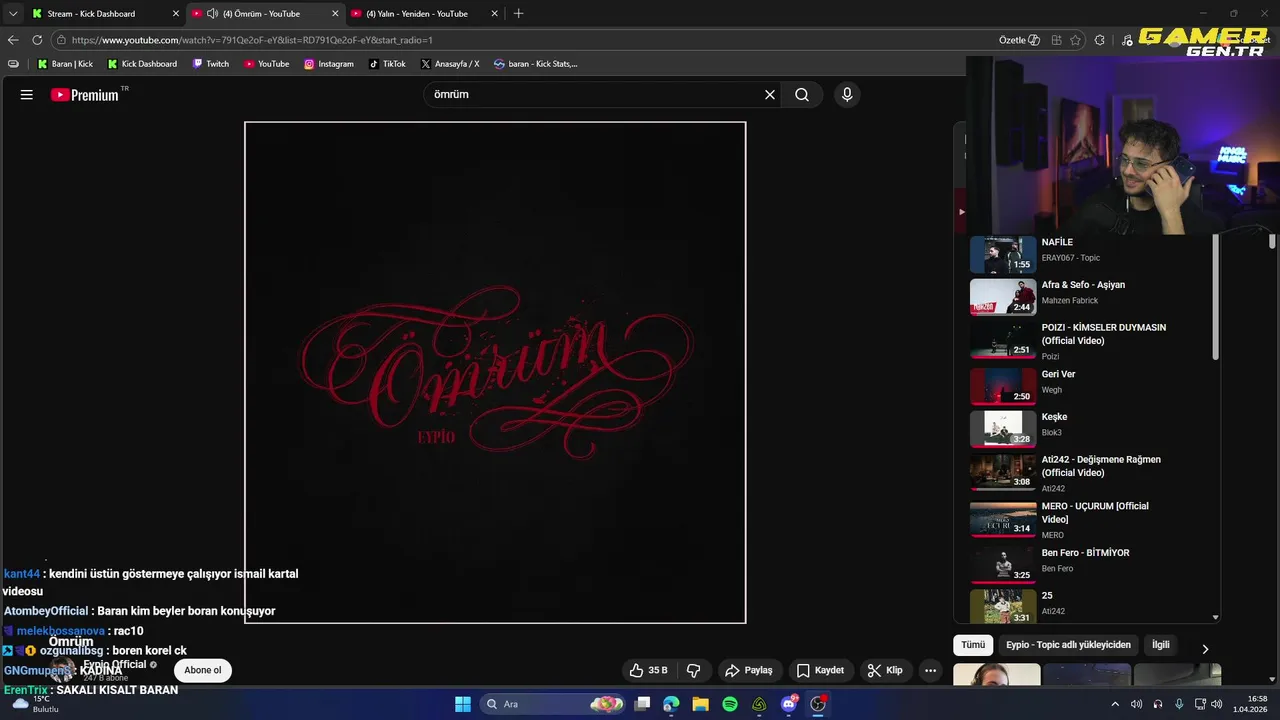Open OBS Studio from the taskbar
The height and width of the screenshot is (720, 1280).
tap(818, 704)
